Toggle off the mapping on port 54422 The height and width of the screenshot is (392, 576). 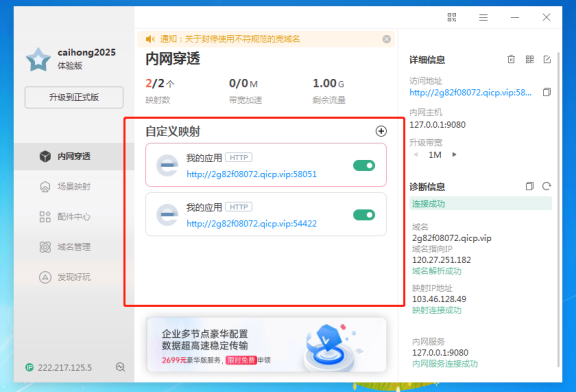[x=364, y=215]
